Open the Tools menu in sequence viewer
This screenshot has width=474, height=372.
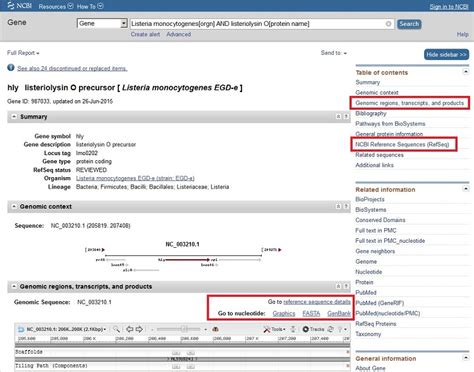[x=274, y=329]
